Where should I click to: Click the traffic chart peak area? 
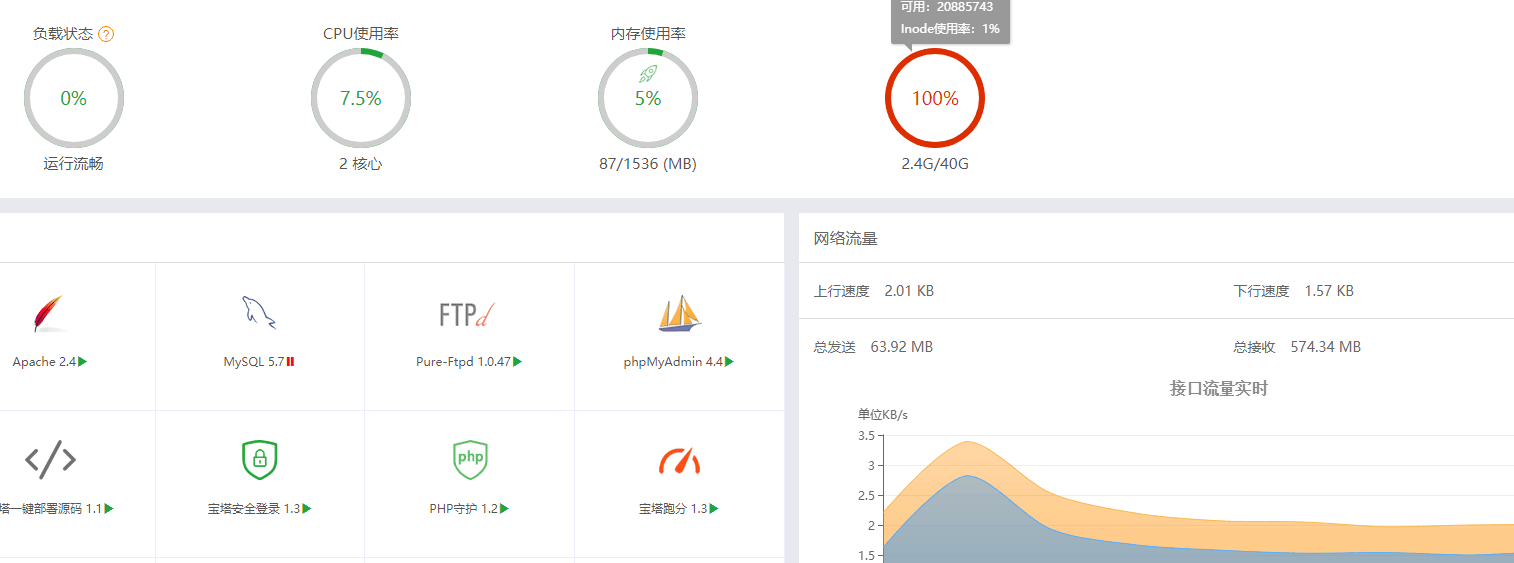pyautogui.click(x=966, y=460)
